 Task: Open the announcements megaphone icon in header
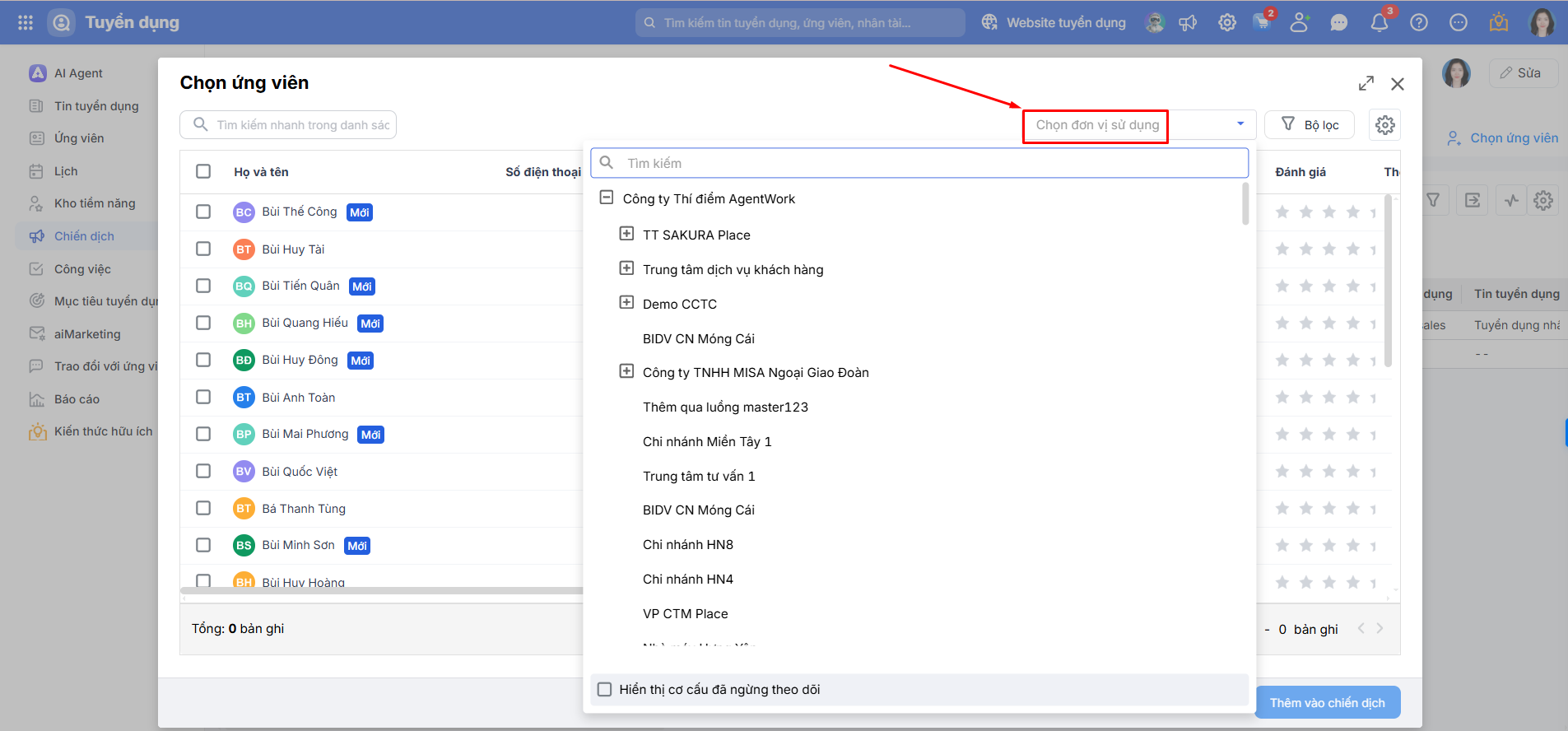point(1188,22)
